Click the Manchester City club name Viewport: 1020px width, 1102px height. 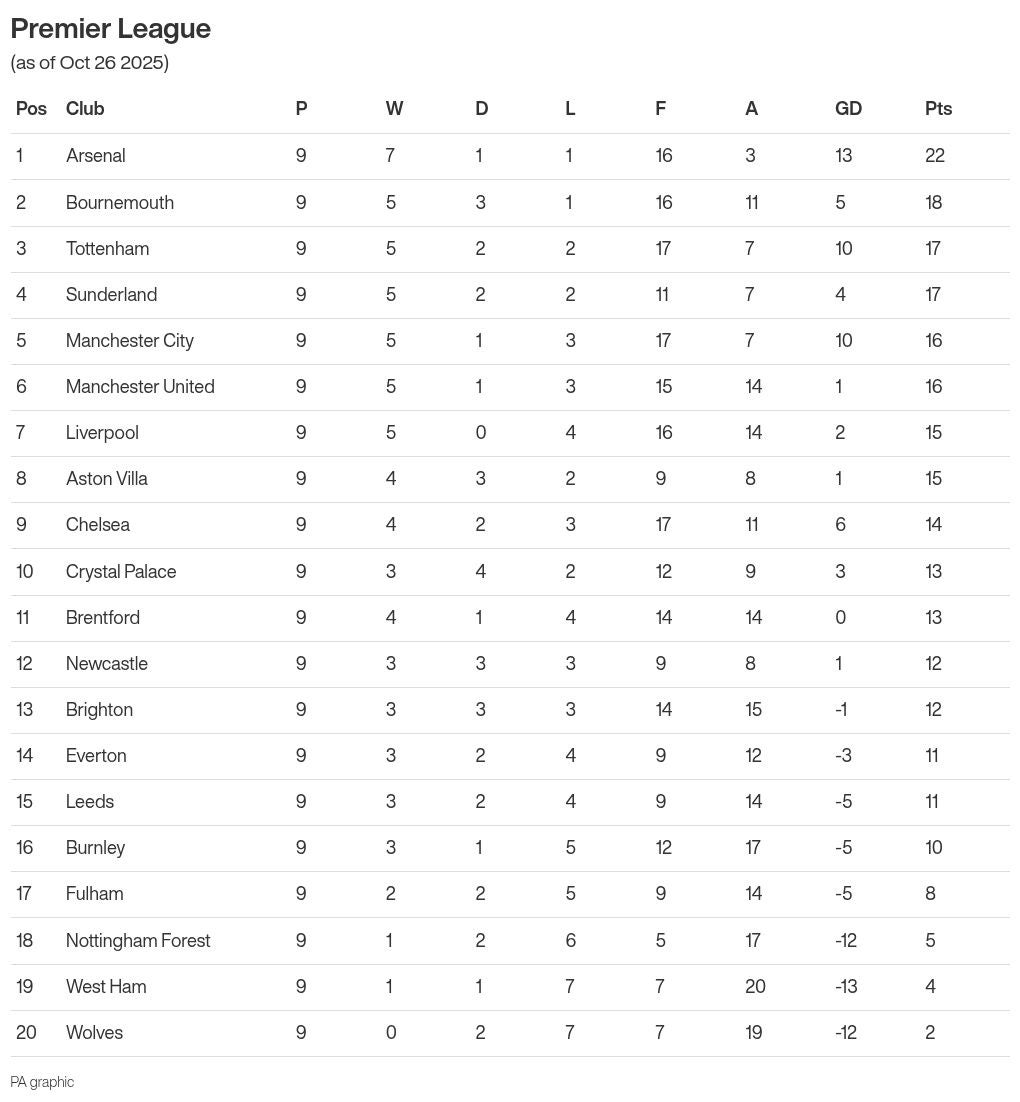point(130,340)
